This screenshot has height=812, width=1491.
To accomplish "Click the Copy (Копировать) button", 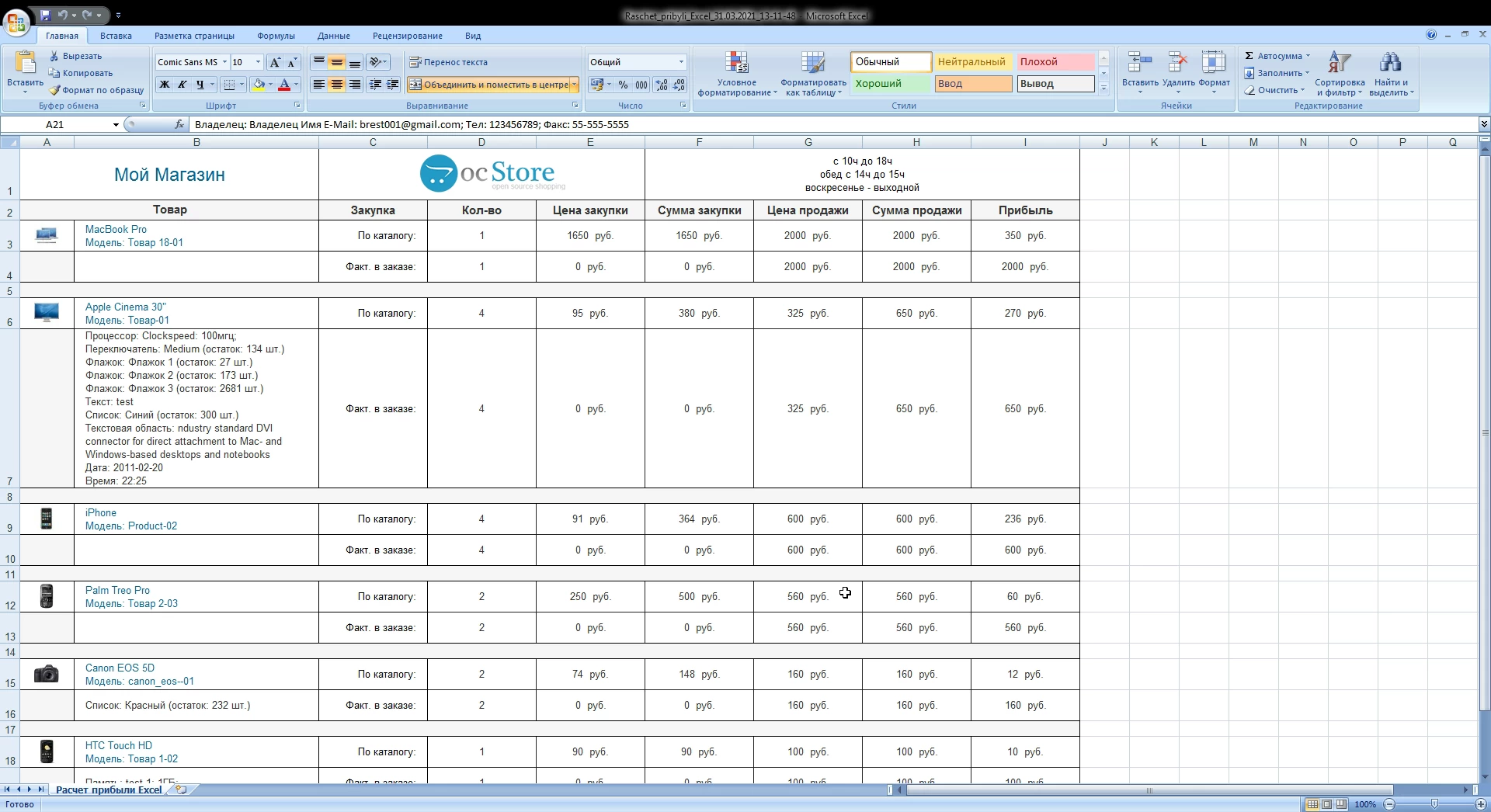I will coord(80,73).
